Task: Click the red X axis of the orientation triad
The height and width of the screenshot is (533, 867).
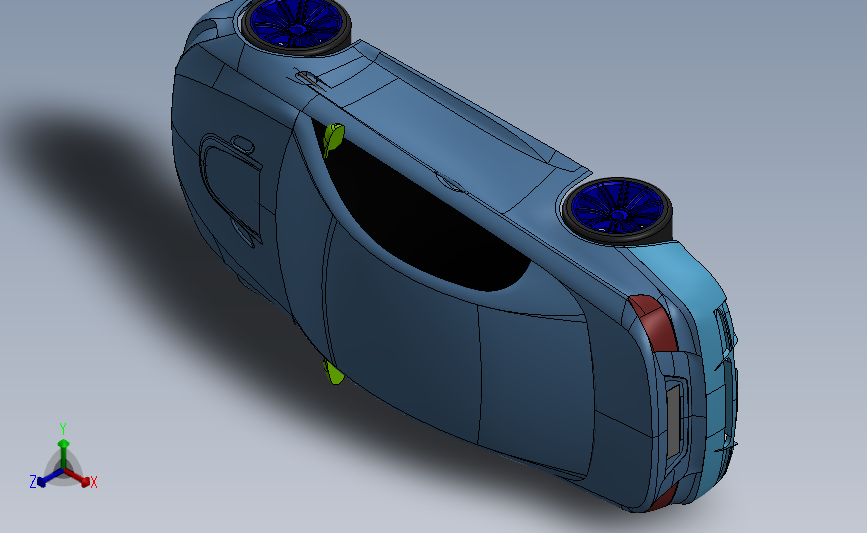Action: click(x=77, y=478)
